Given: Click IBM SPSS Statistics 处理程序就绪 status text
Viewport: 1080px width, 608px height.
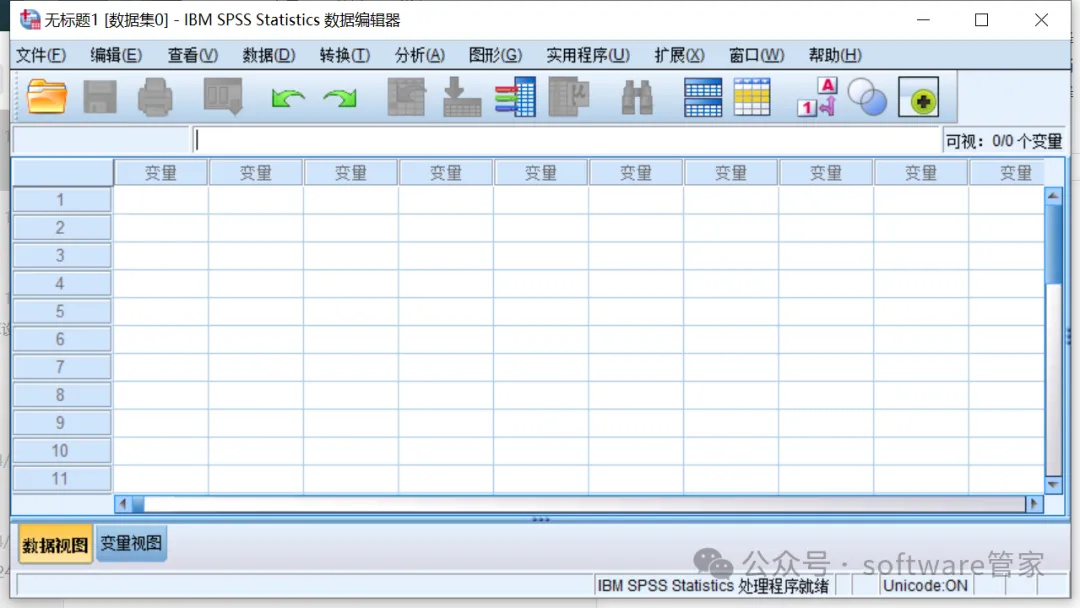Looking at the screenshot, I should [713, 586].
